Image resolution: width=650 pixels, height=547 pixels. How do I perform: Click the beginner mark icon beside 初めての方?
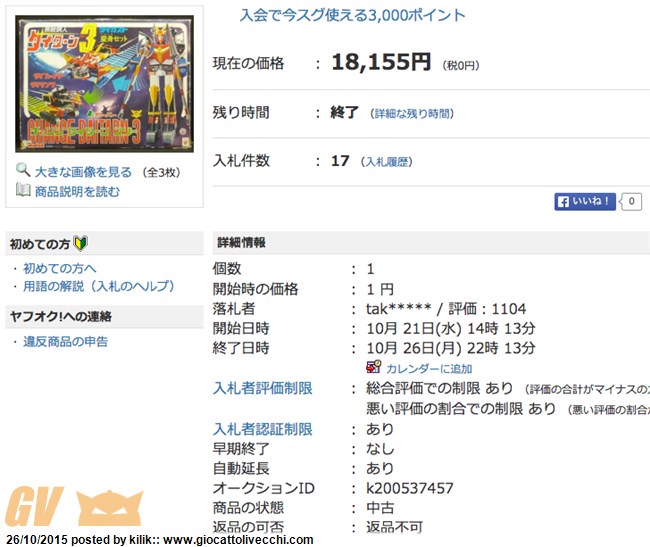click(x=80, y=243)
